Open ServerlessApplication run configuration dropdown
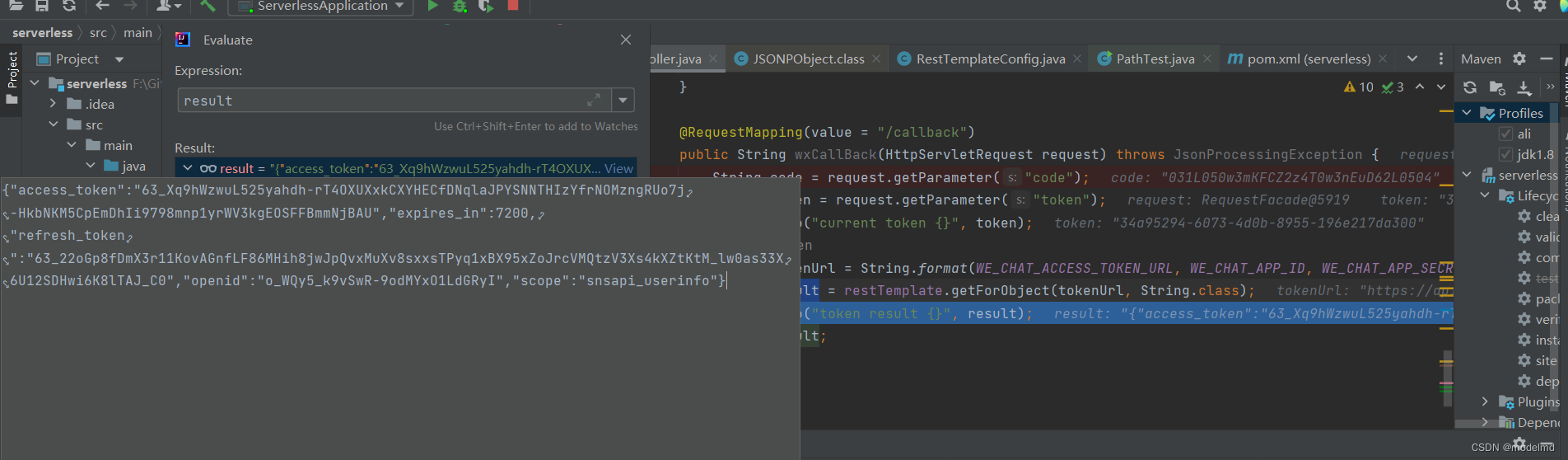Image resolution: width=1568 pixels, height=460 pixels. point(322,6)
